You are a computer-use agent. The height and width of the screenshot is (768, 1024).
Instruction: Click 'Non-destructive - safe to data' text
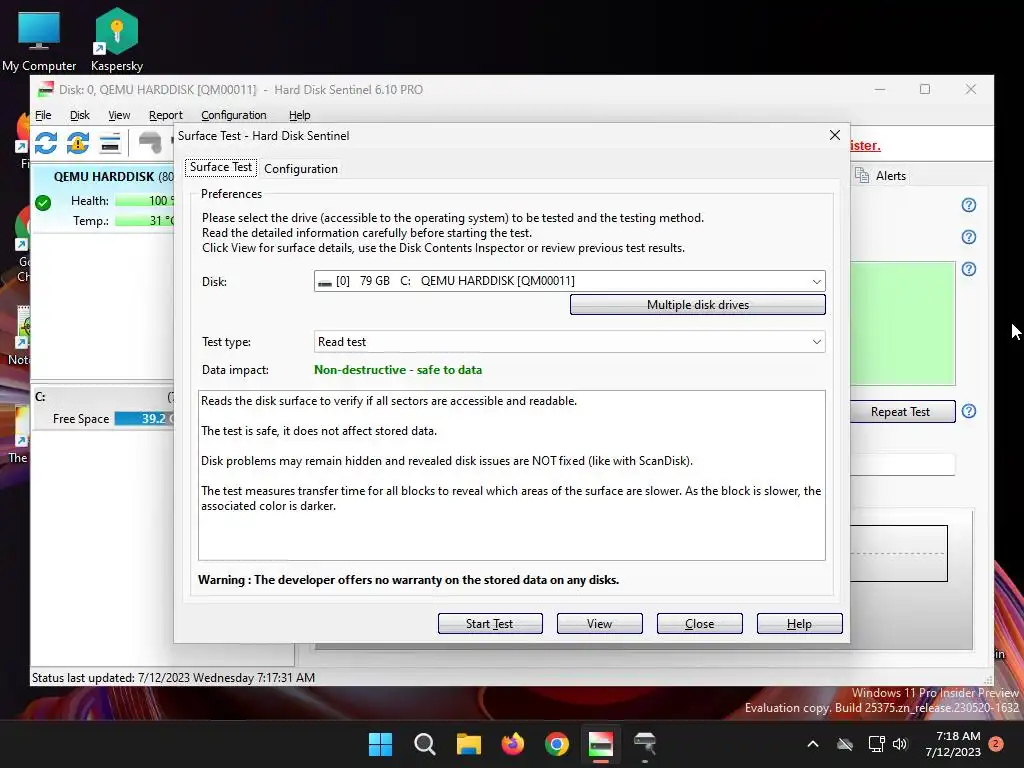(398, 370)
